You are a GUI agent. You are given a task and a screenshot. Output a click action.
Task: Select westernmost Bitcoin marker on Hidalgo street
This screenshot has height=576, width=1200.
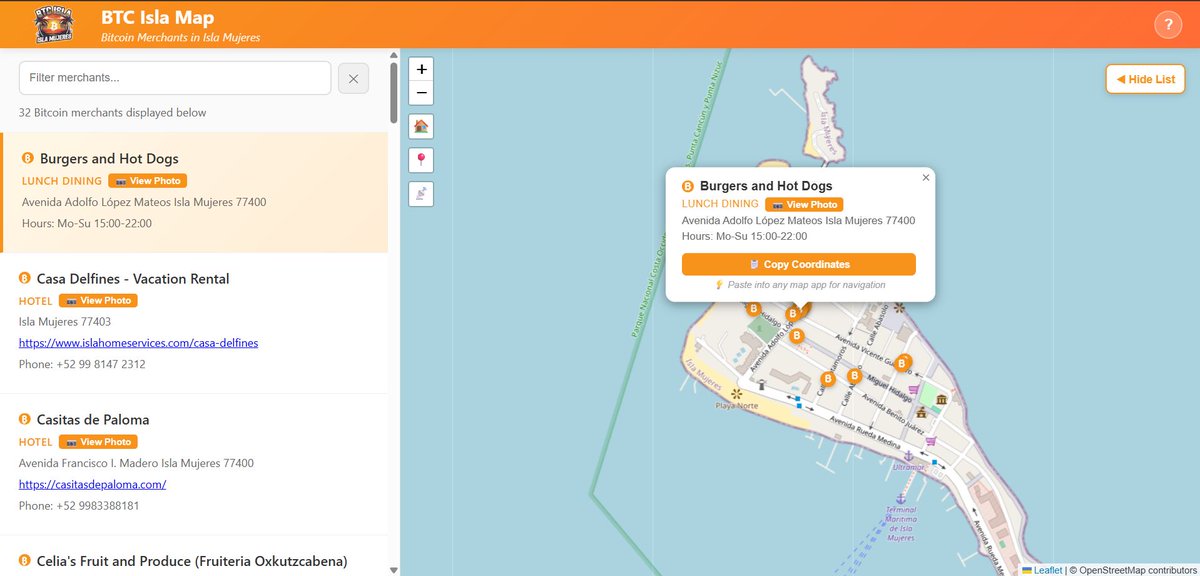(753, 310)
